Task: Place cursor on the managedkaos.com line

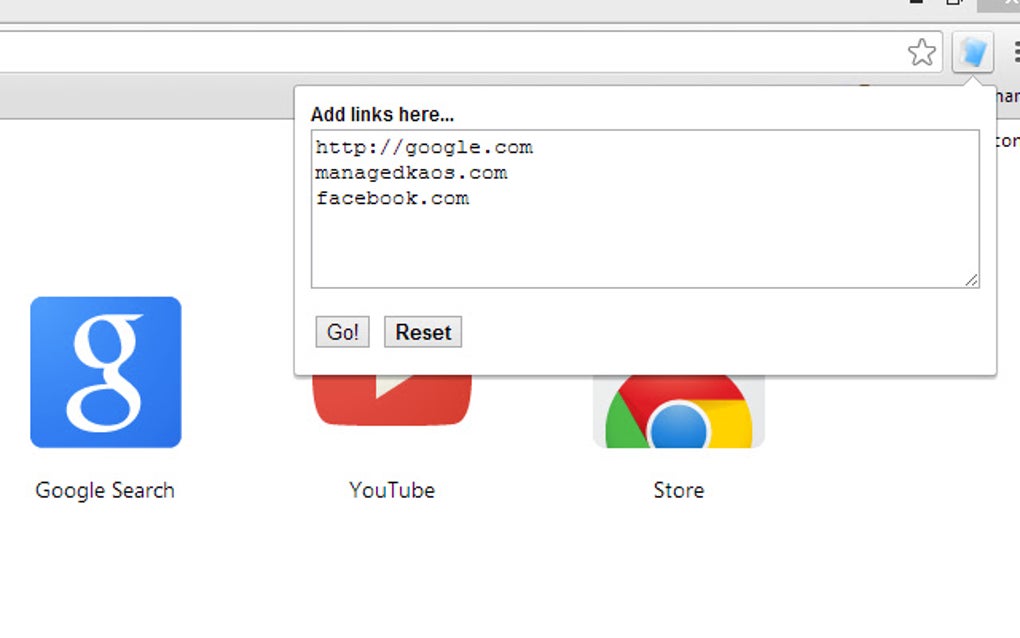Action: pyautogui.click(x=411, y=173)
